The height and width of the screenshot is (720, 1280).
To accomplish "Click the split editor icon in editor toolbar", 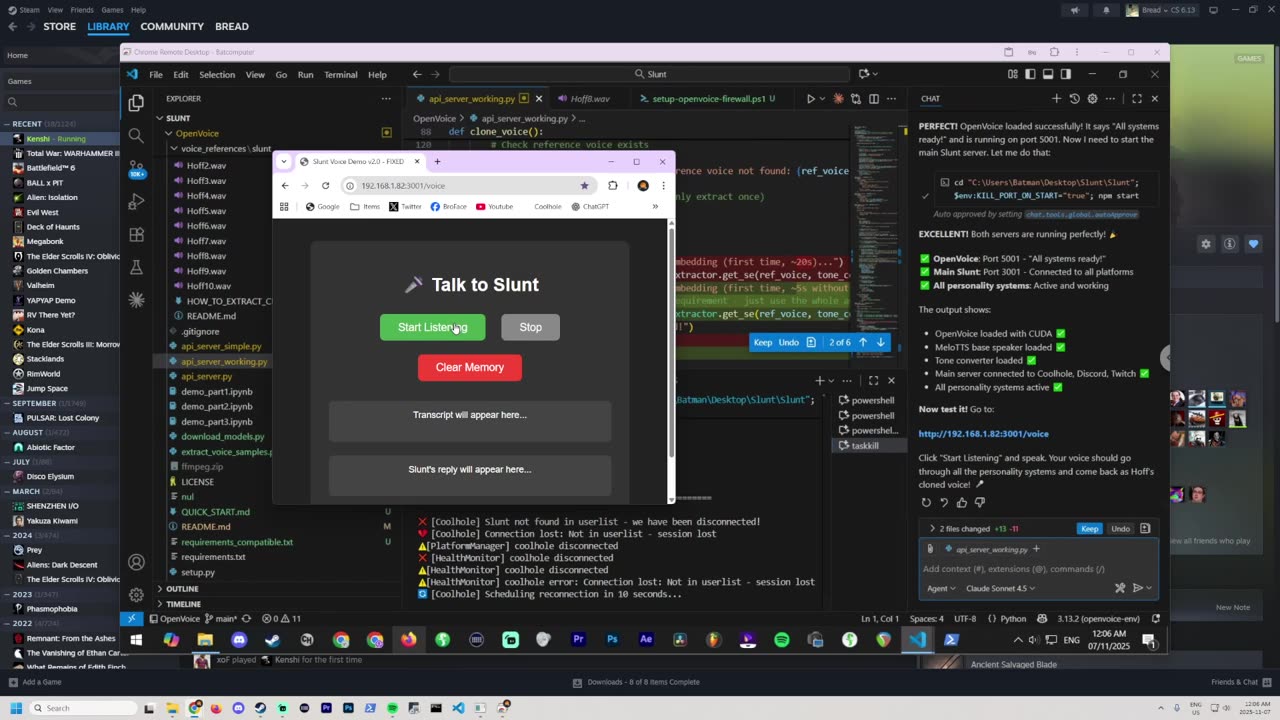I will tap(874, 98).
